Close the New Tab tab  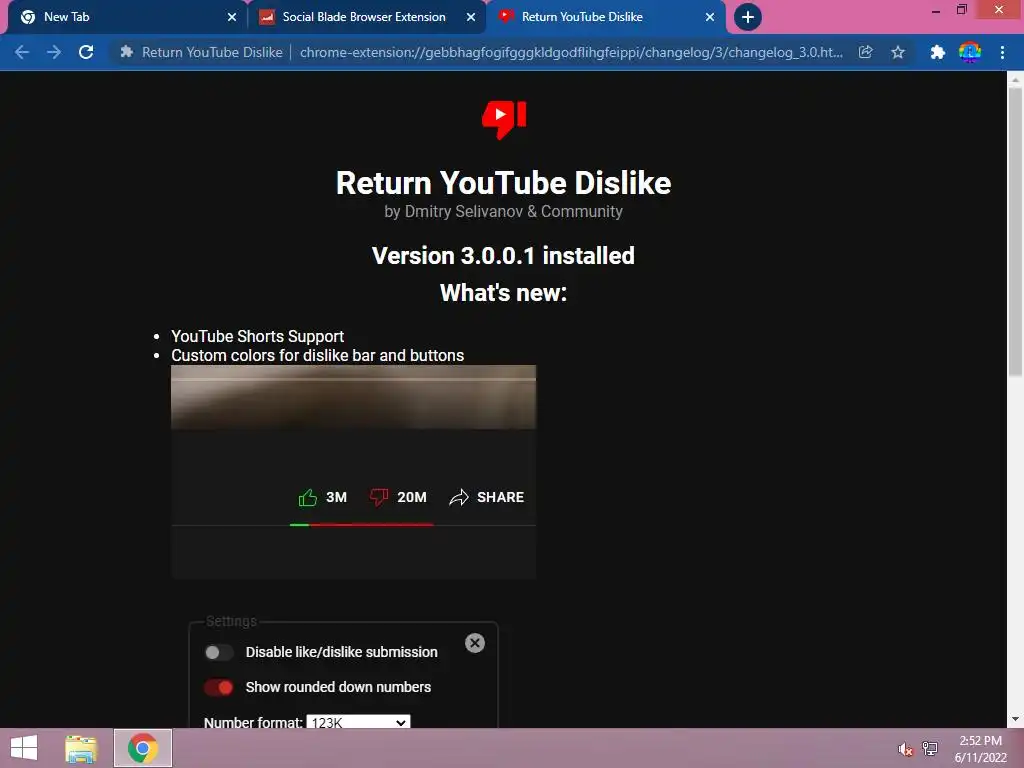tap(232, 17)
